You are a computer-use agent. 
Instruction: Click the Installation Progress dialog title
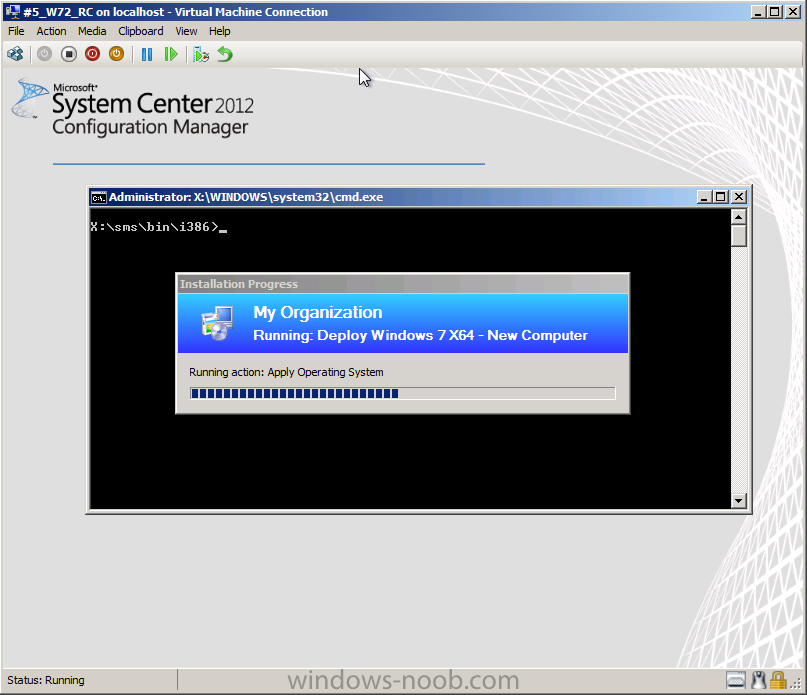pos(239,284)
